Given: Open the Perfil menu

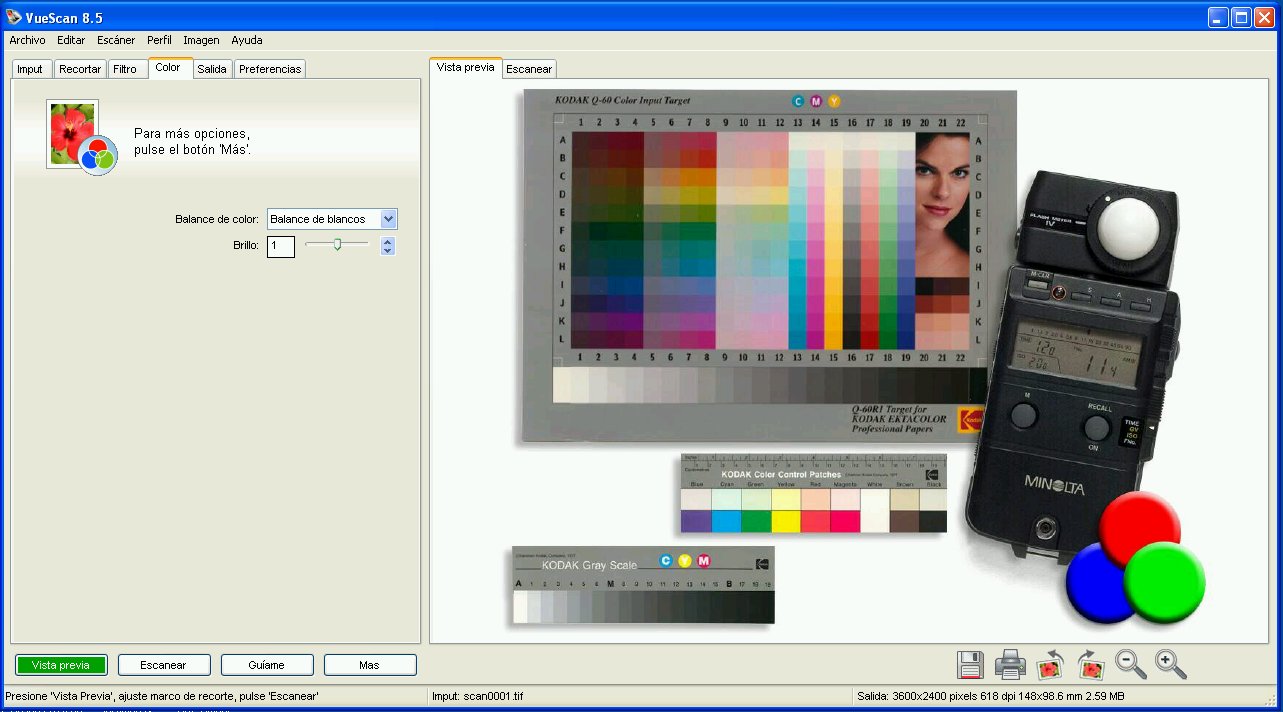Looking at the screenshot, I should (159, 40).
